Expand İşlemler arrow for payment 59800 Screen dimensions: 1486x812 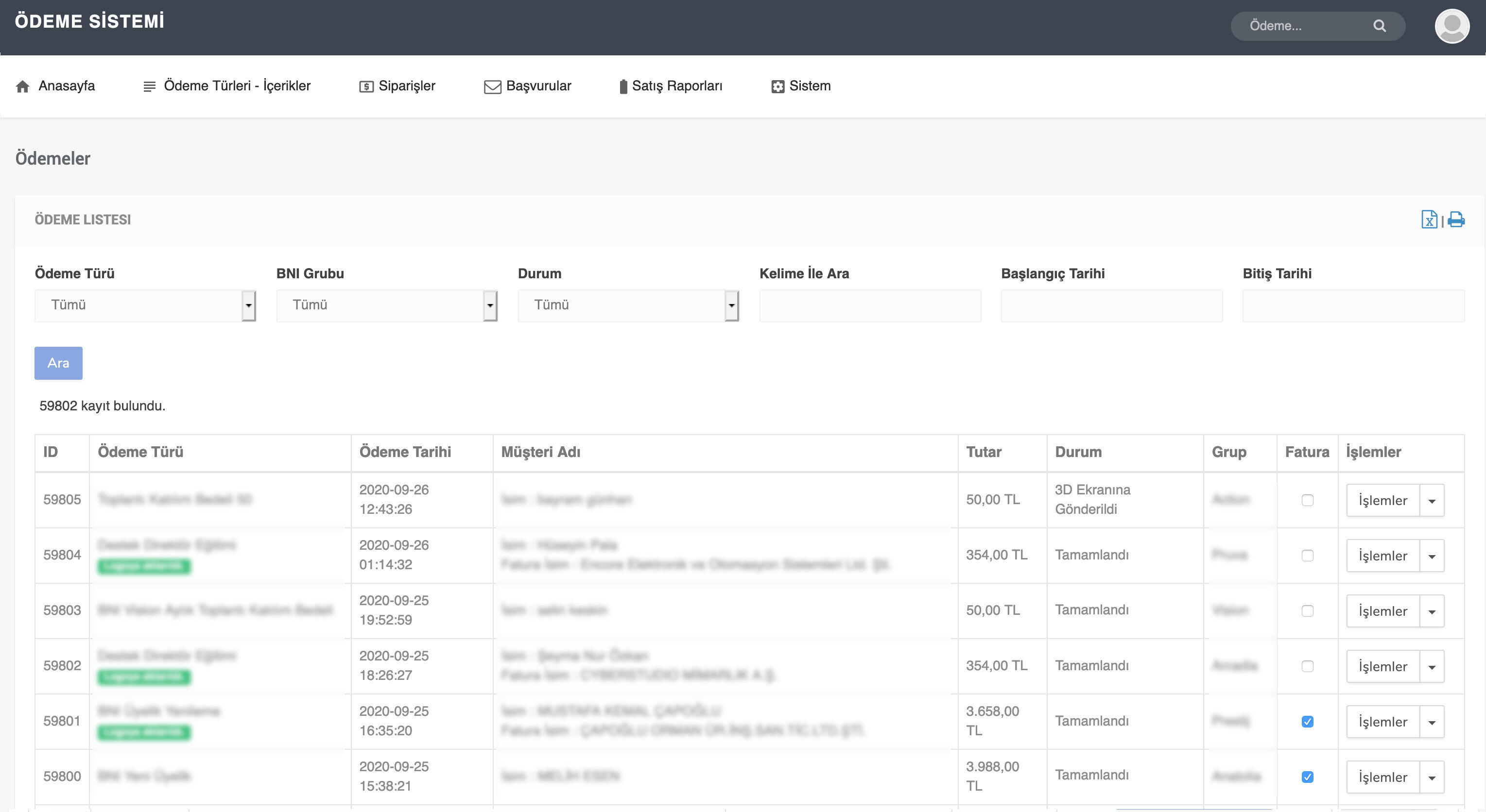click(1432, 778)
